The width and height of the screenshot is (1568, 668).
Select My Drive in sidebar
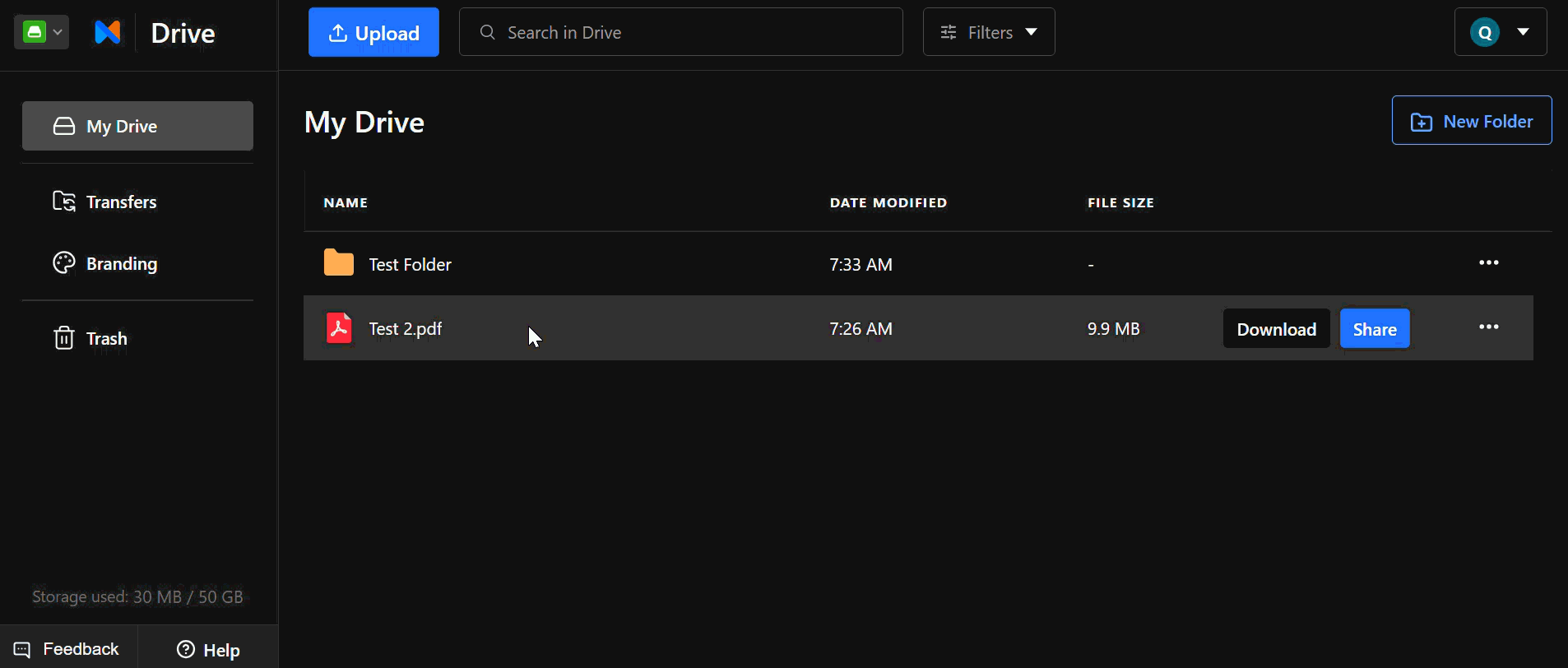pos(137,126)
